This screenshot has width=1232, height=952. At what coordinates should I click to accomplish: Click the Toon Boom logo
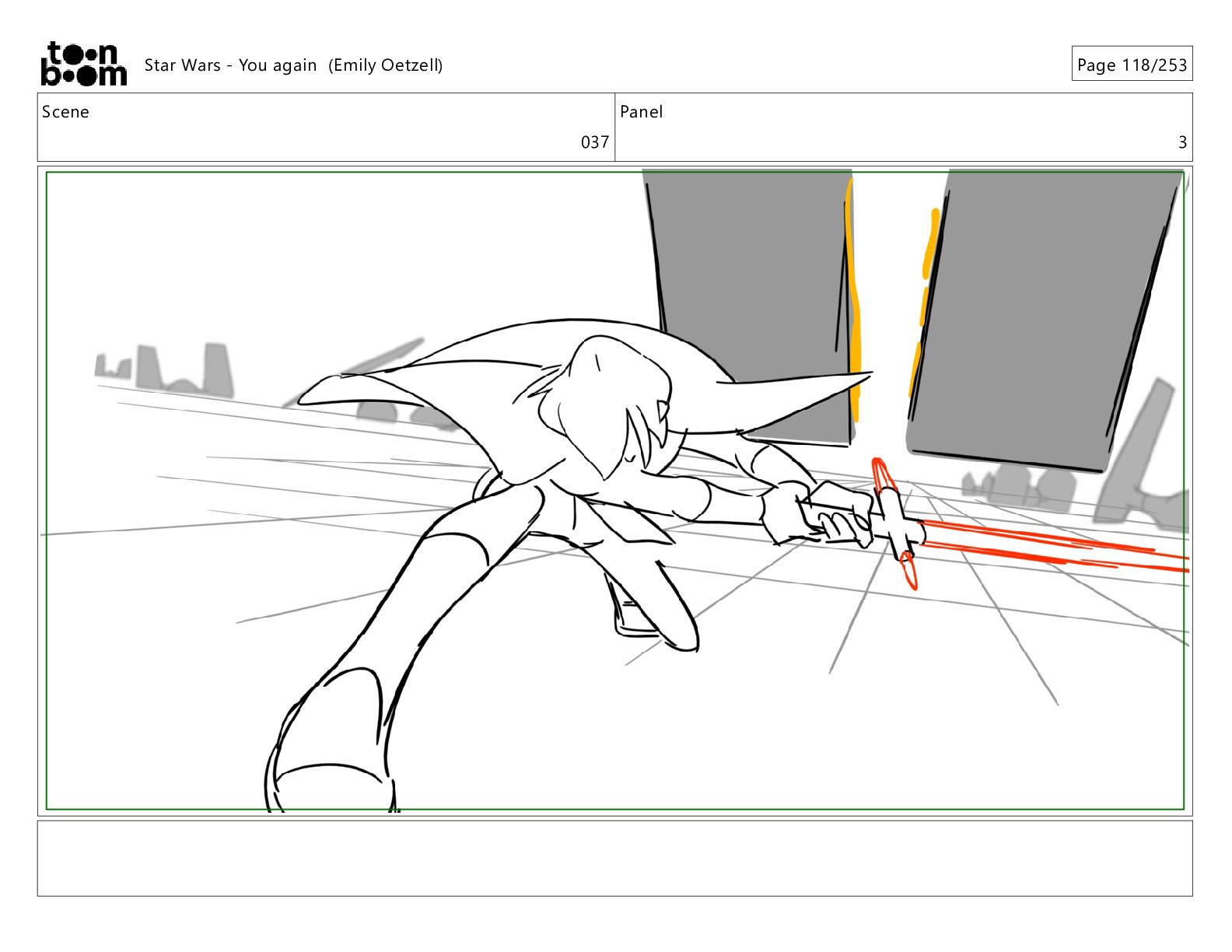pyautogui.click(x=83, y=64)
